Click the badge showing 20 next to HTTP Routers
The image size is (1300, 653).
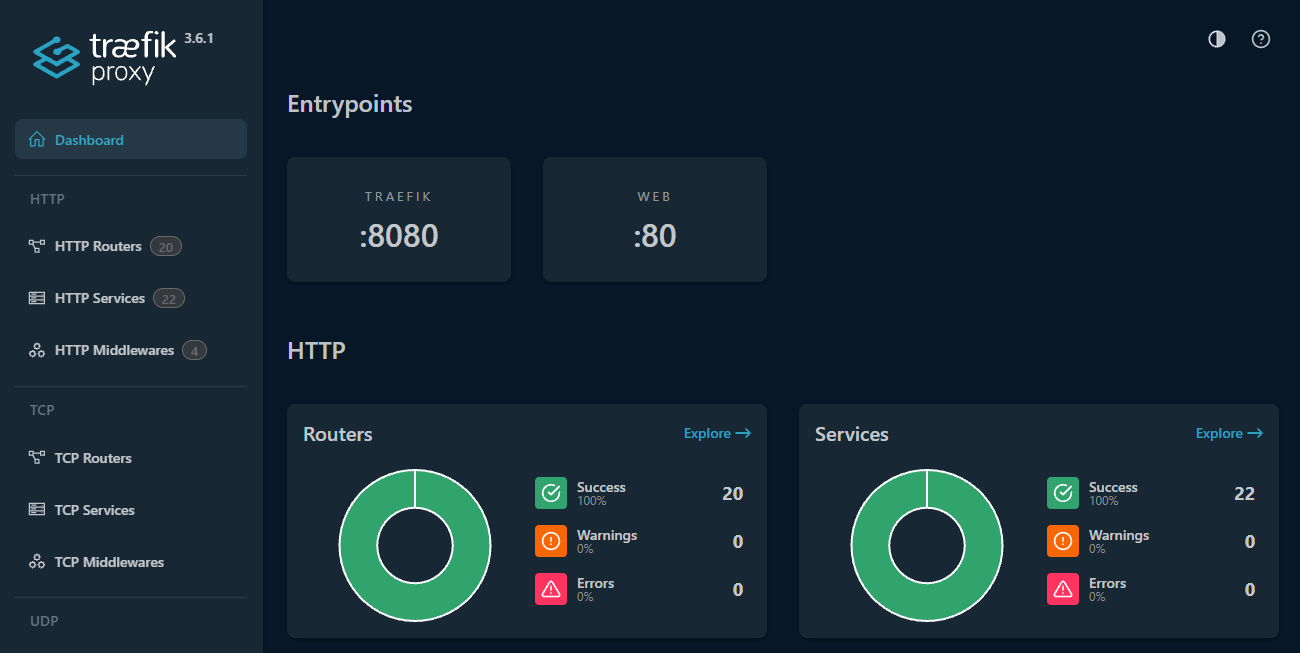coord(165,246)
